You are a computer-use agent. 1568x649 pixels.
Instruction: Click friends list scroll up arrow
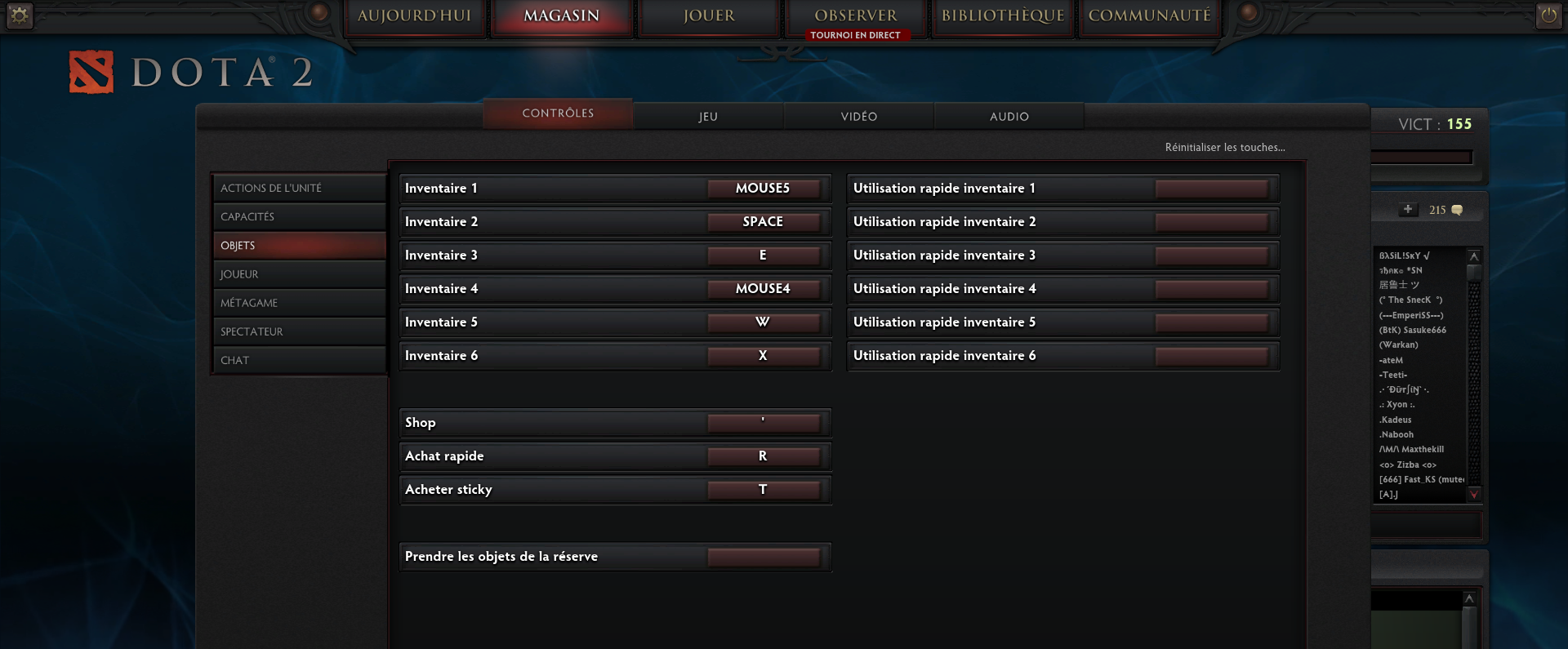[1474, 256]
